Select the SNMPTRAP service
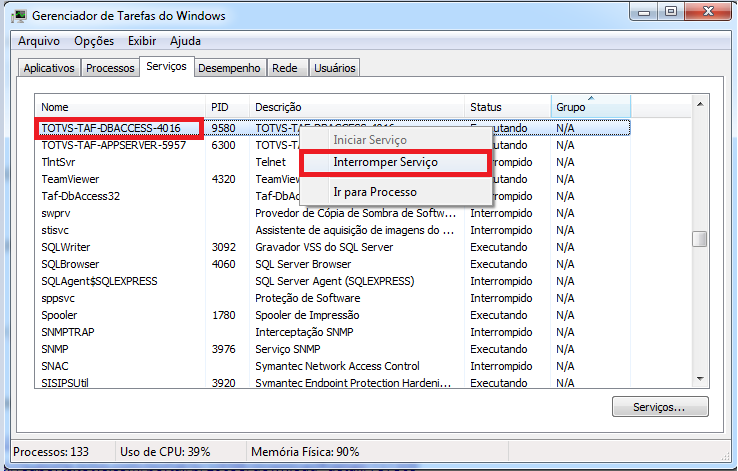 68,332
